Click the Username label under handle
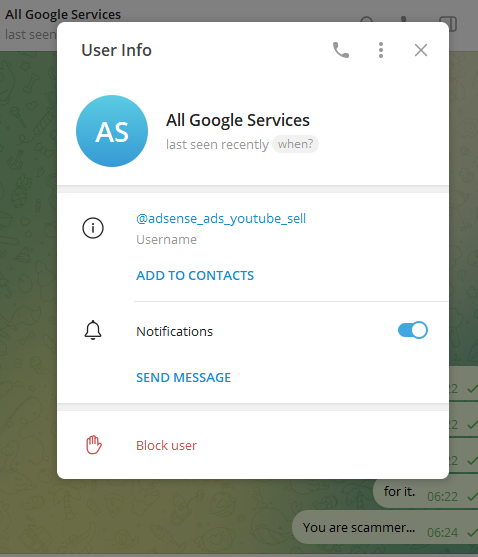The width and height of the screenshot is (478, 557). tap(166, 239)
